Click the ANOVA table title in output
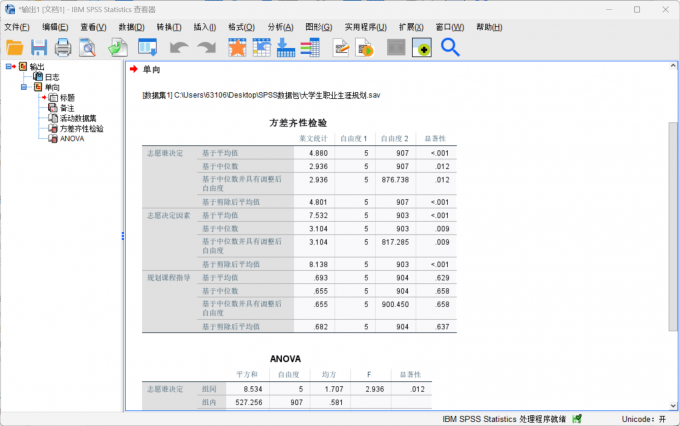The width and height of the screenshot is (680, 426). [x=285, y=359]
